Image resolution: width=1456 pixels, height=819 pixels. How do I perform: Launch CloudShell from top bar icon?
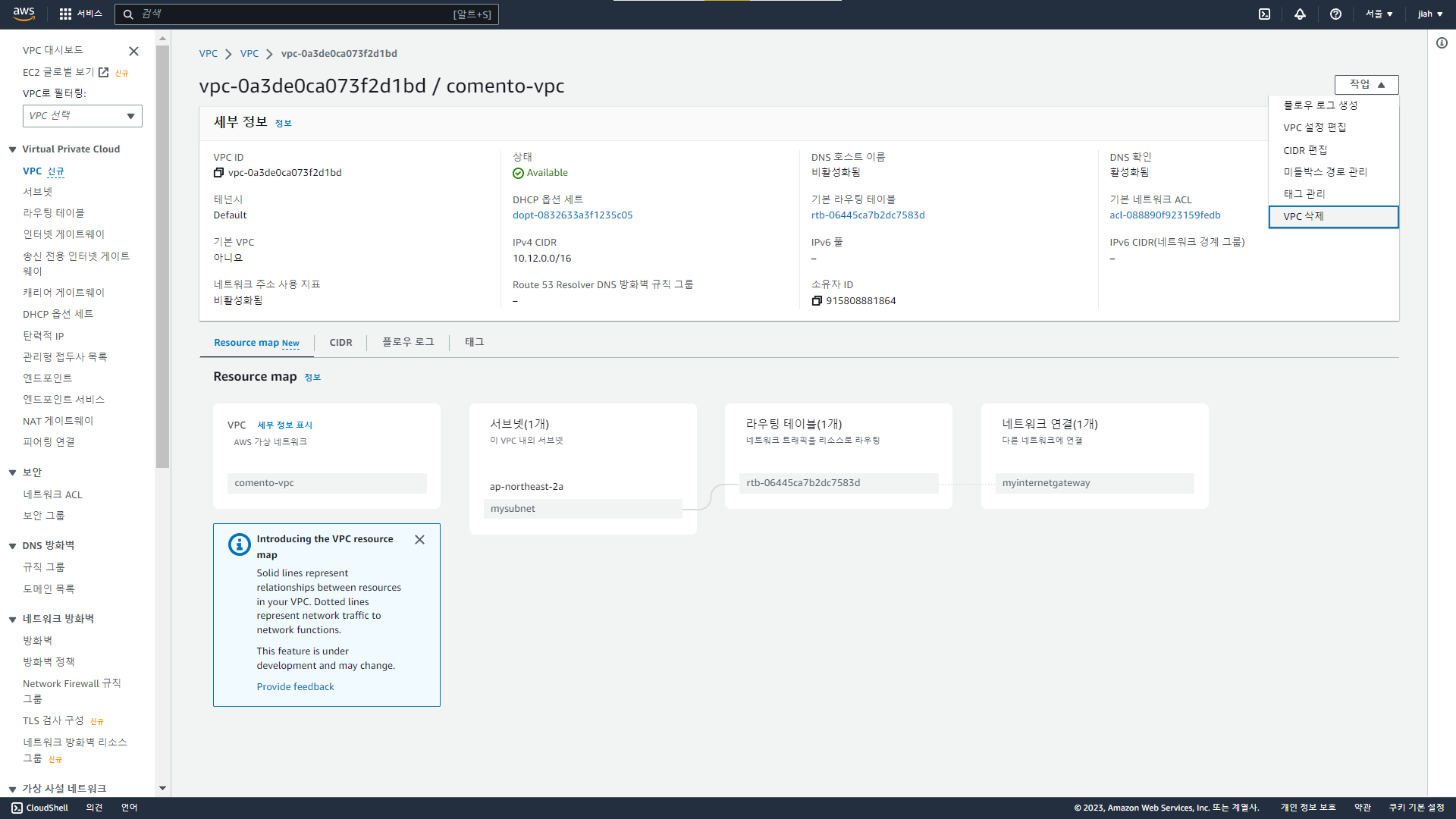tap(1264, 14)
